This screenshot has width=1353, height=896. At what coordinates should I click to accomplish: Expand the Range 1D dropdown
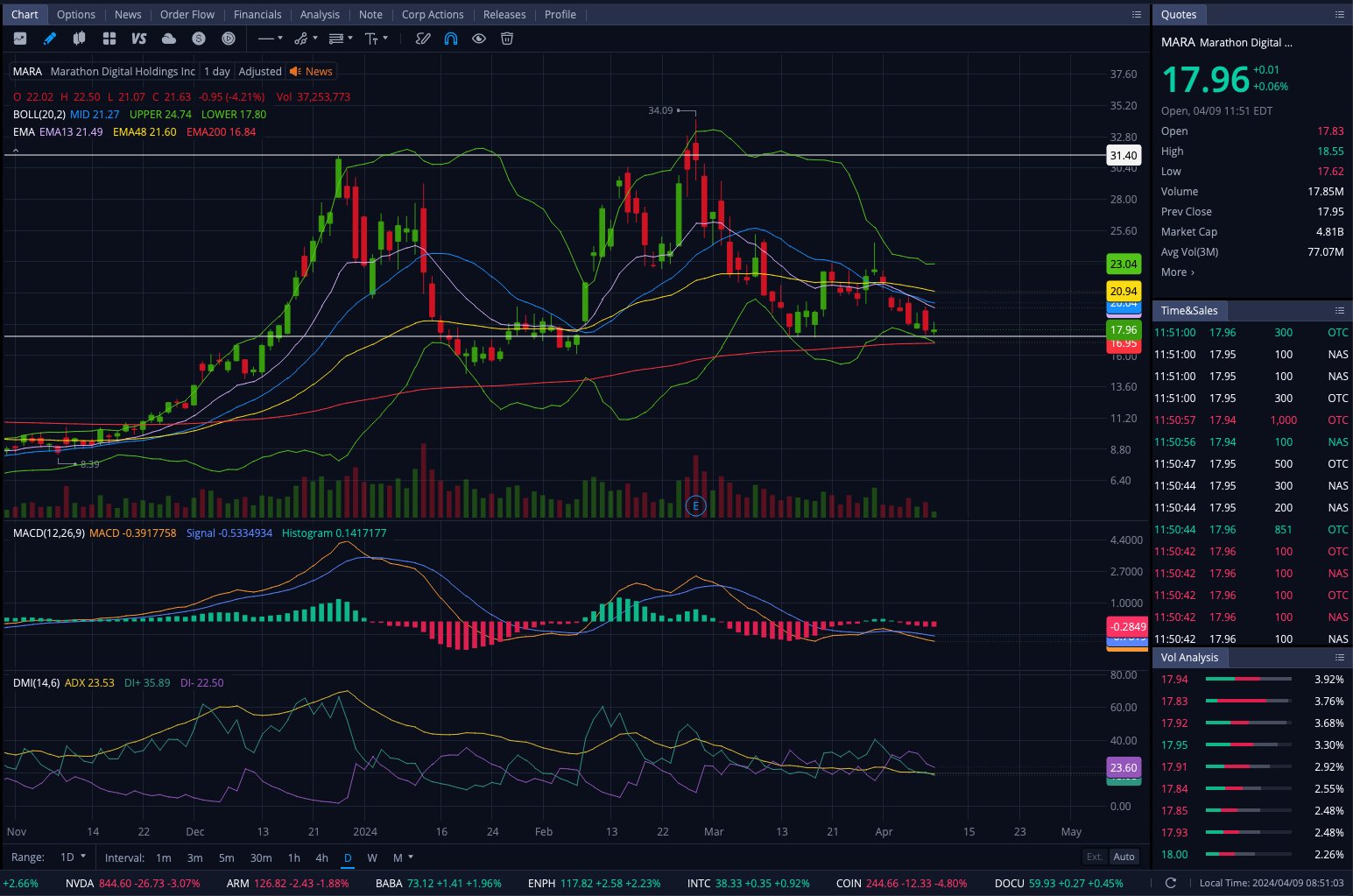pyautogui.click(x=73, y=857)
